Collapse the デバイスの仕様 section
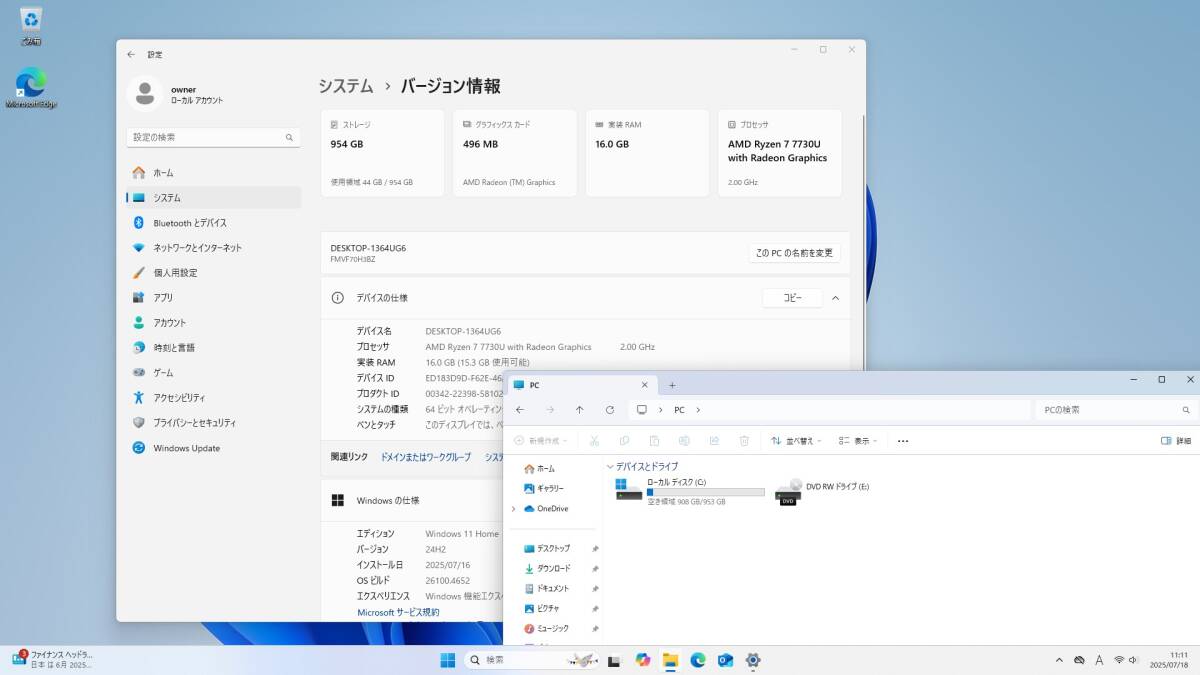This screenshot has height=675, width=1200. point(835,298)
